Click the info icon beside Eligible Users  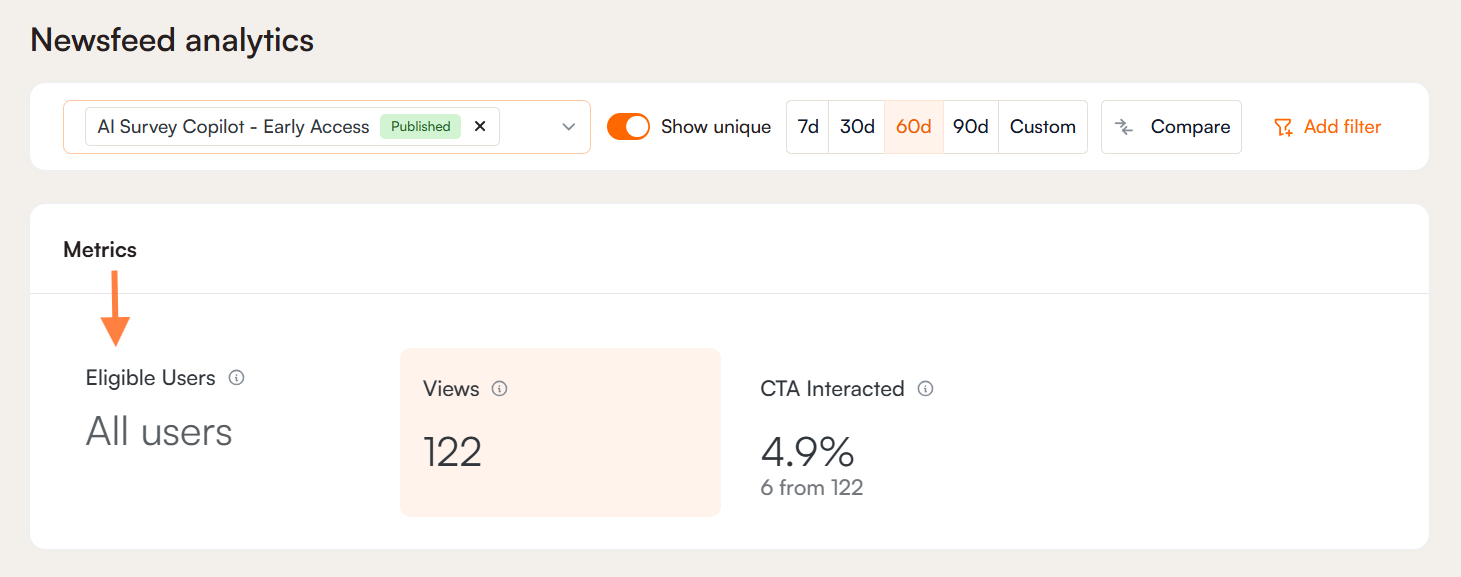pos(236,378)
